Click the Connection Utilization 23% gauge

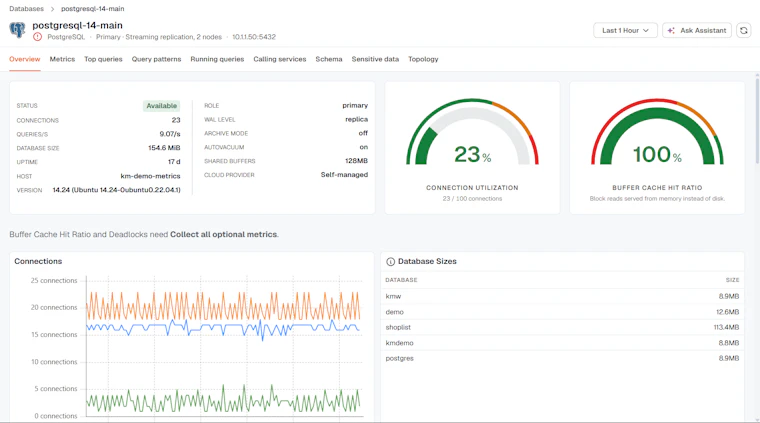tap(472, 133)
